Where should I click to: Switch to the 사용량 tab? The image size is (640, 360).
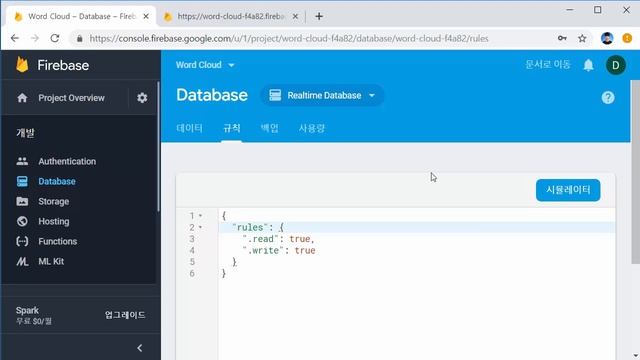point(311,128)
